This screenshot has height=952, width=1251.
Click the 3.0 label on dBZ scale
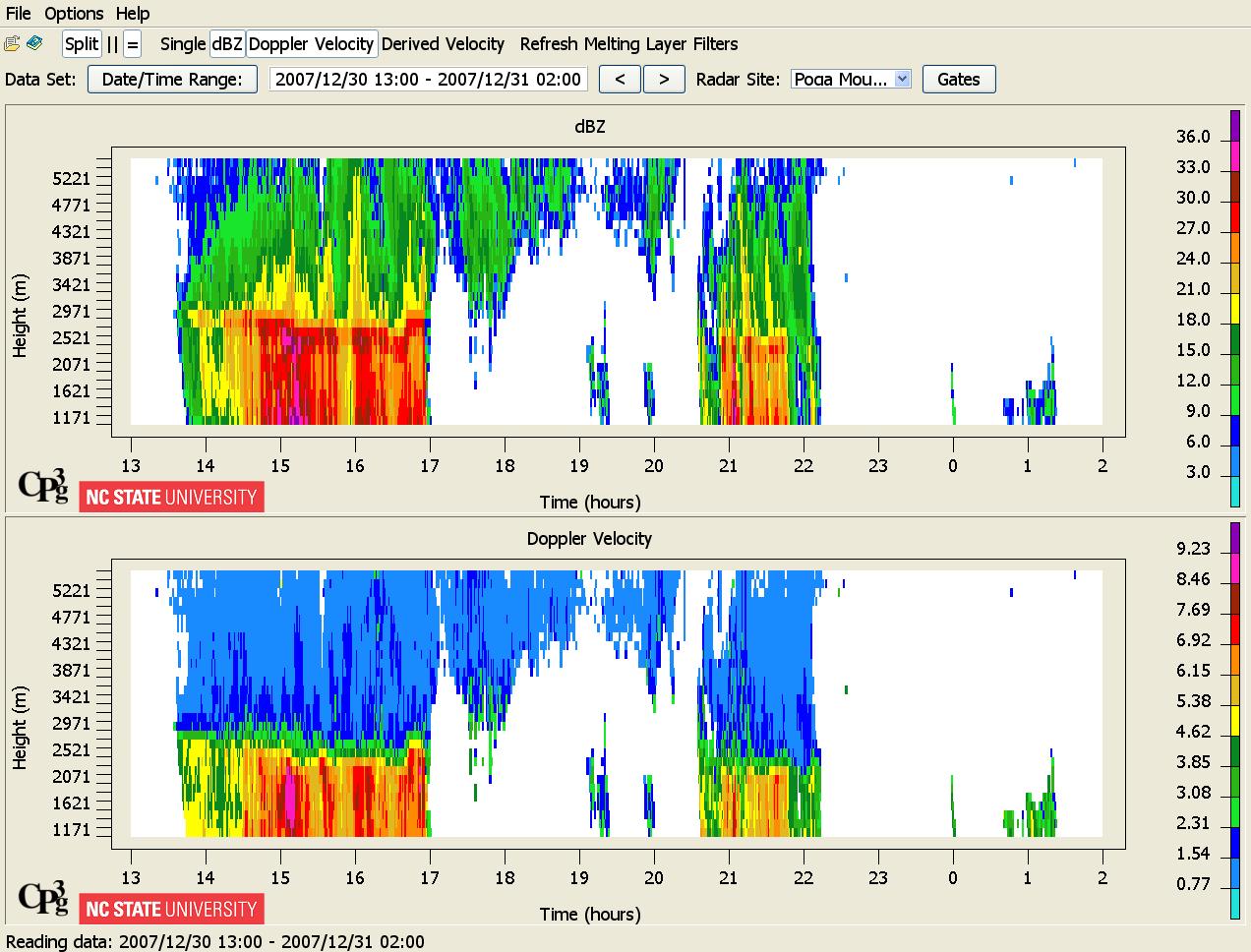1198,472
